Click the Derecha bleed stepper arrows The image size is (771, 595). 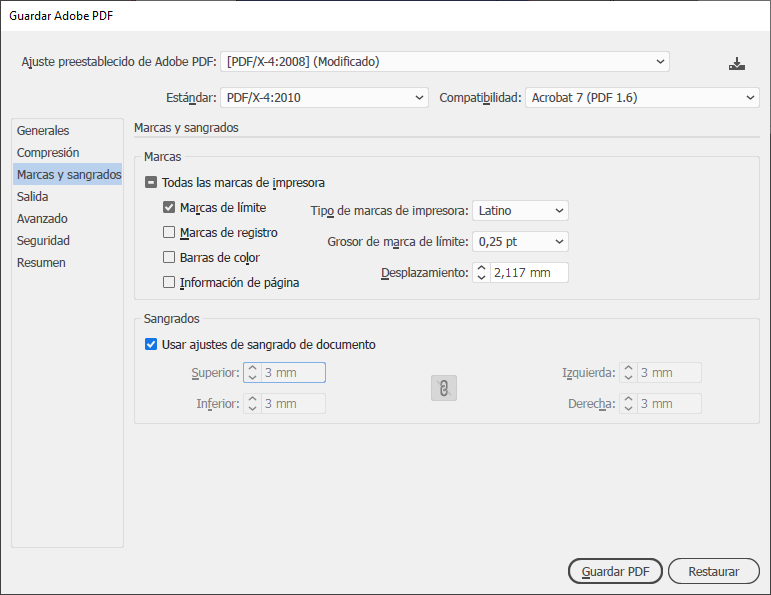(628, 404)
